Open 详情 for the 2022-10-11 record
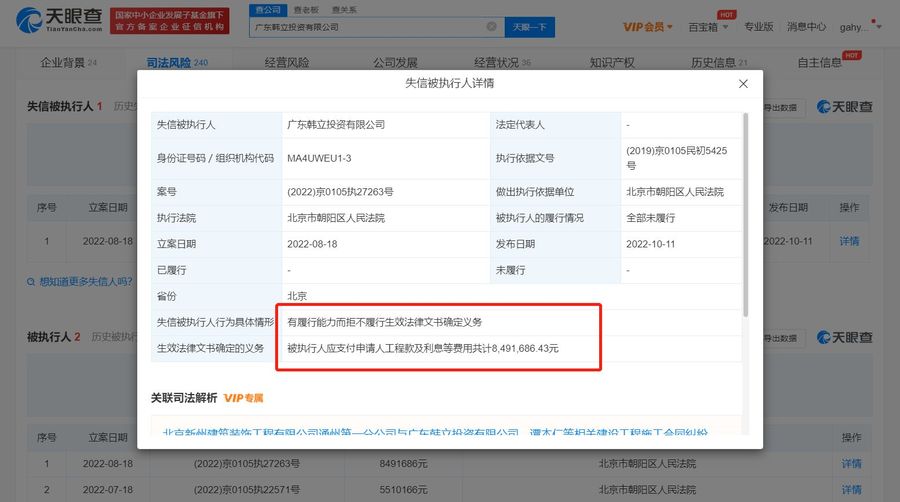 coord(849,241)
